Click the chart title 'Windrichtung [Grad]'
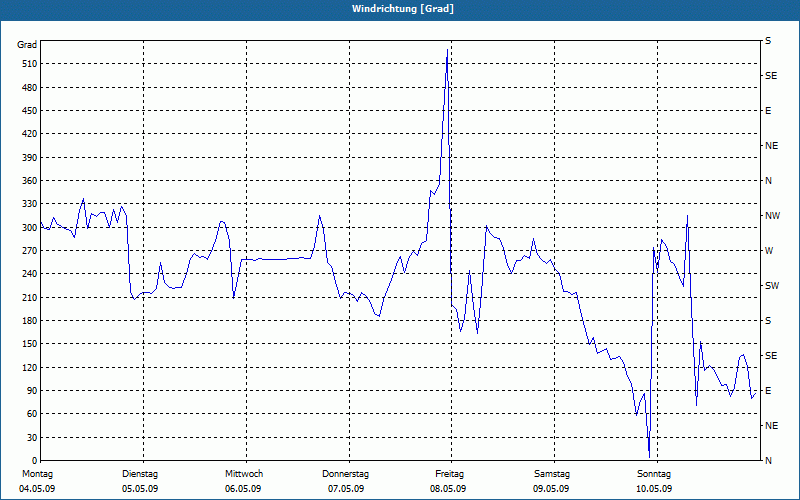 click(403, 9)
